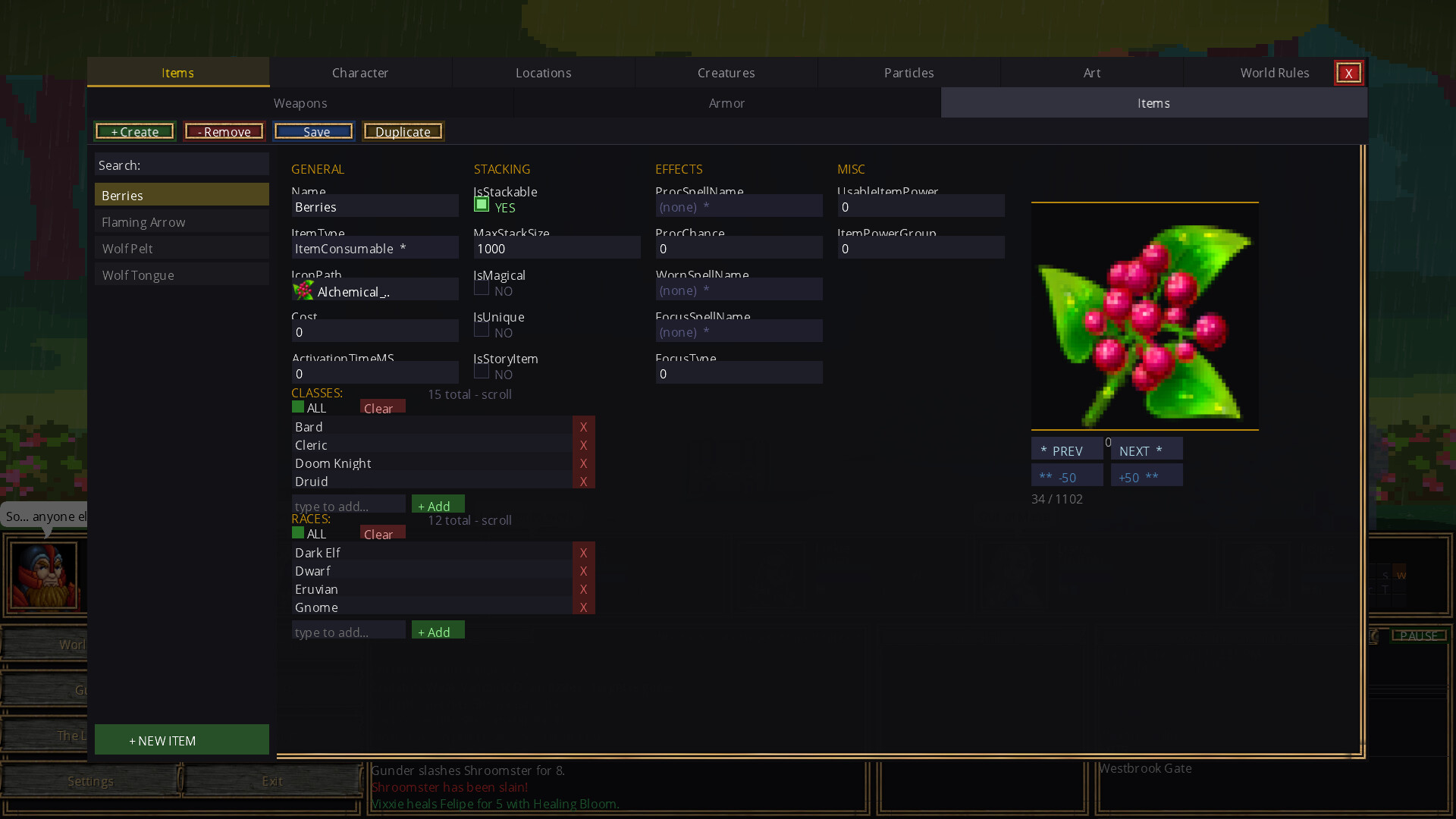Toggle the ALL checkbox under Classes

point(298,407)
